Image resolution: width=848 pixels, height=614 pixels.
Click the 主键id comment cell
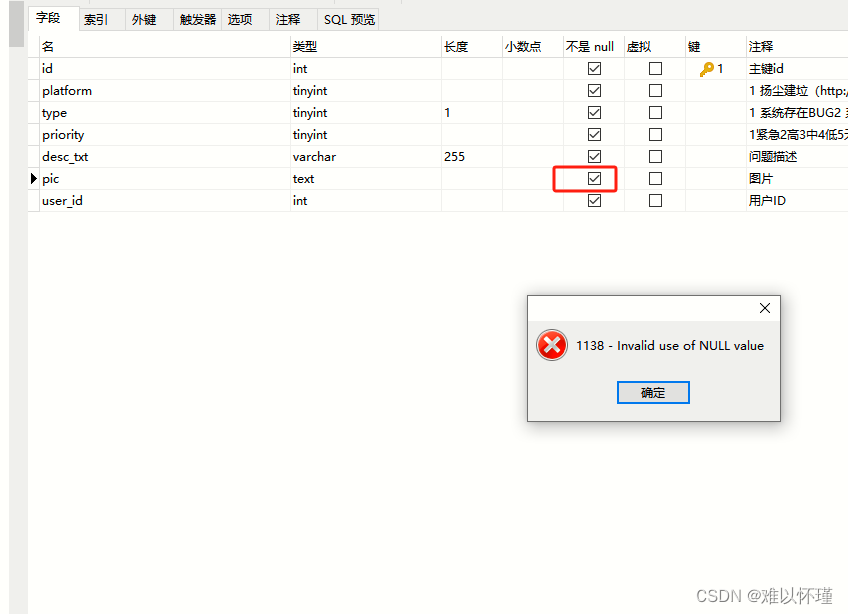tap(797, 69)
